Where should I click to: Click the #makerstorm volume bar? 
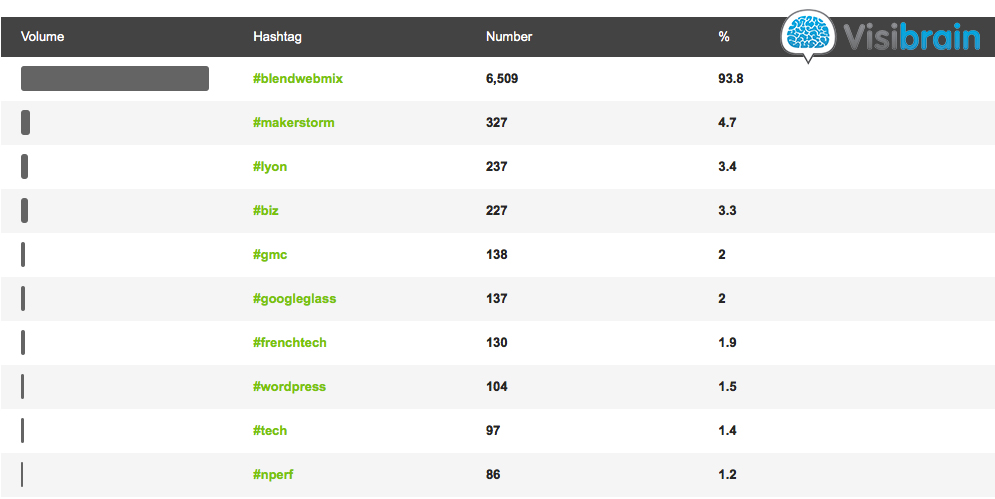(25, 123)
